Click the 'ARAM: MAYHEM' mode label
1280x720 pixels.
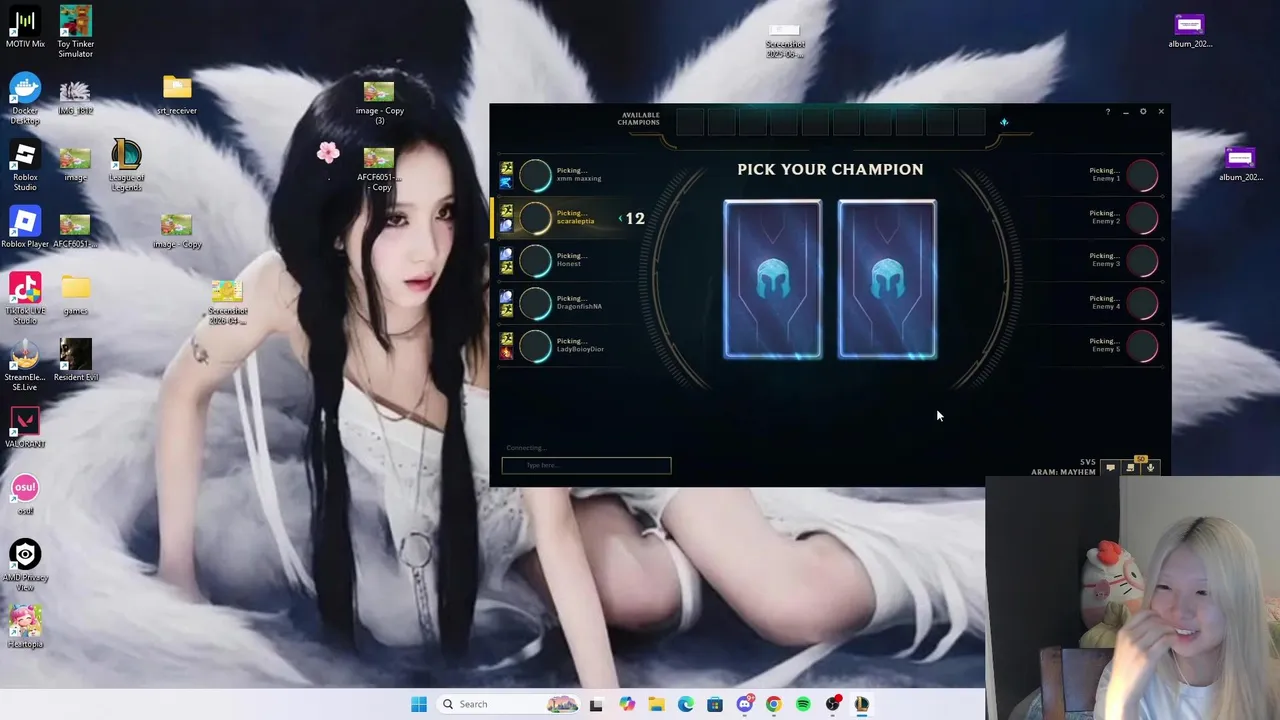click(x=1063, y=472)
